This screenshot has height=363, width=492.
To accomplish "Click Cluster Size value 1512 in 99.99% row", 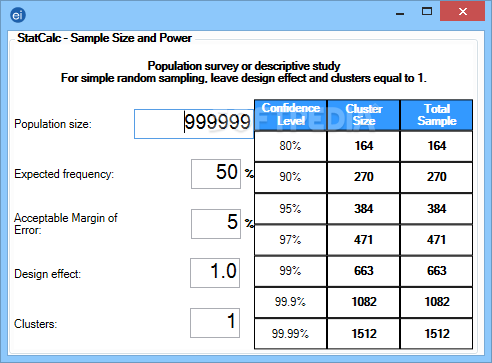I will pyautogui.click(x=364, y=334).
